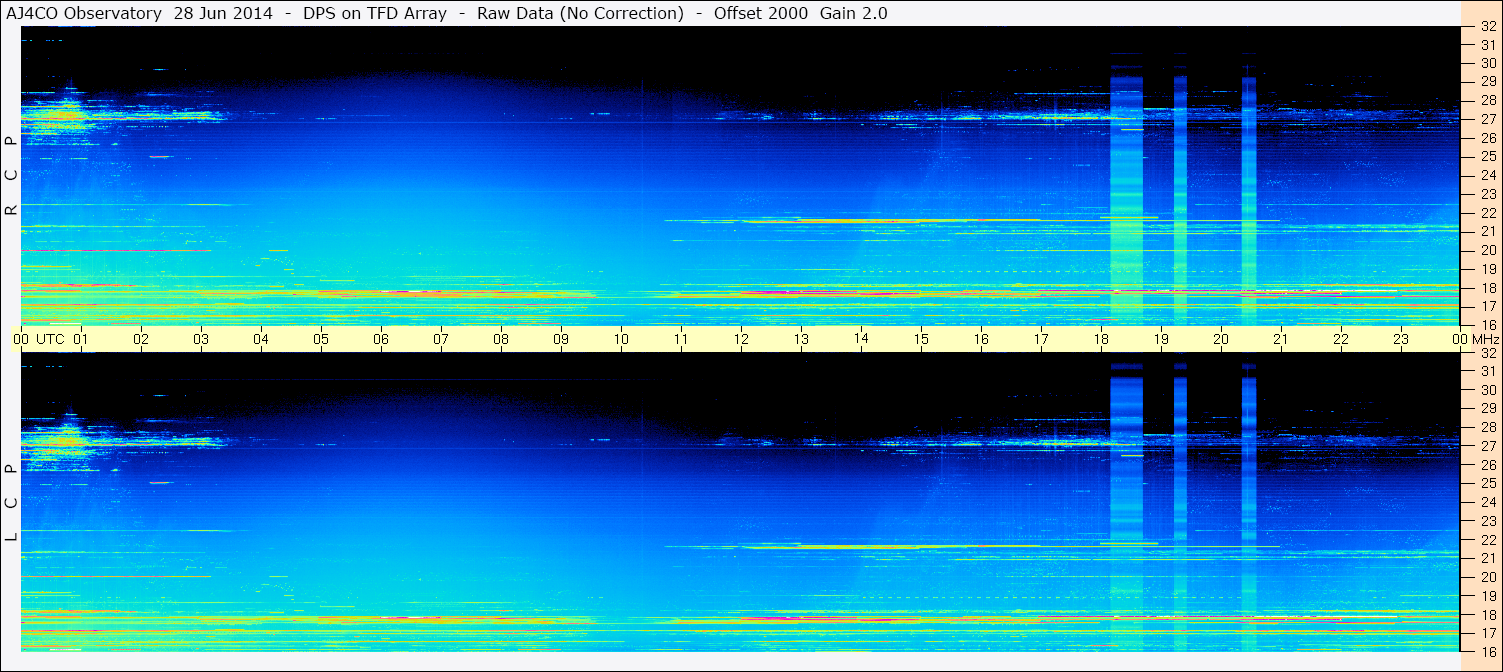Viewport: 1503px width, 672px height.
Task: Select the 21 hour mark on the time axis
Action: pyautogui.click(x=1281, y=339)
